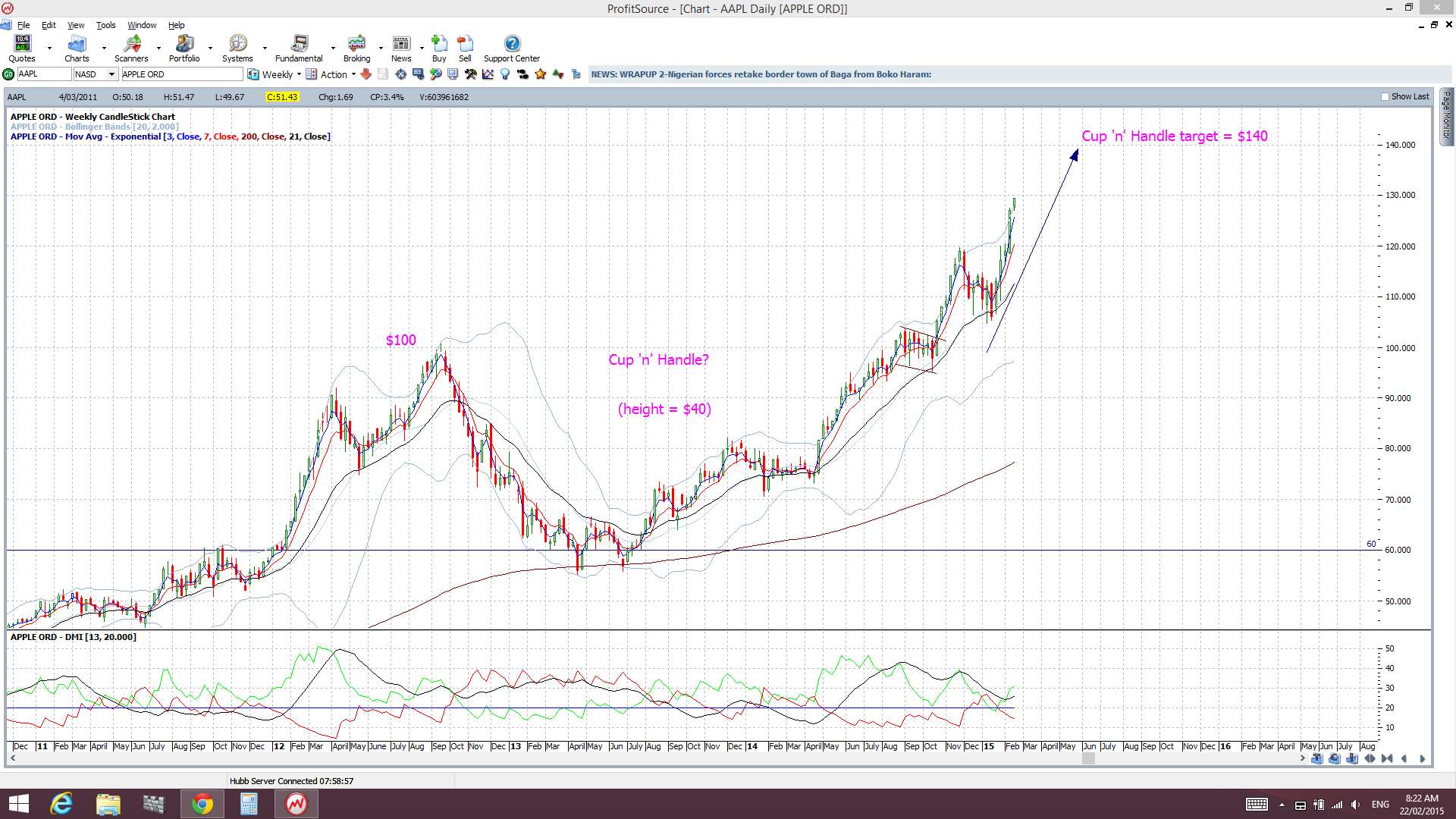Expand the Scanners dropdown arrow
The height and width of the screenshot is (819, 1456).
158,48
